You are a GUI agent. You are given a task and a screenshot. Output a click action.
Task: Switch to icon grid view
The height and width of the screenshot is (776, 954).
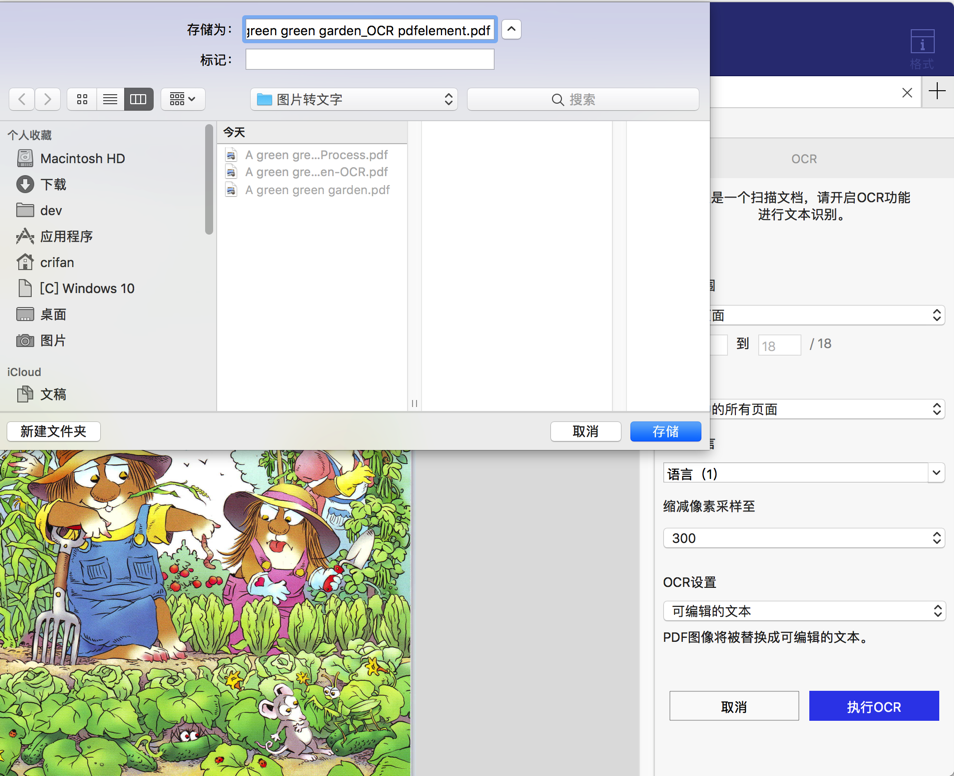pos(82,99)
